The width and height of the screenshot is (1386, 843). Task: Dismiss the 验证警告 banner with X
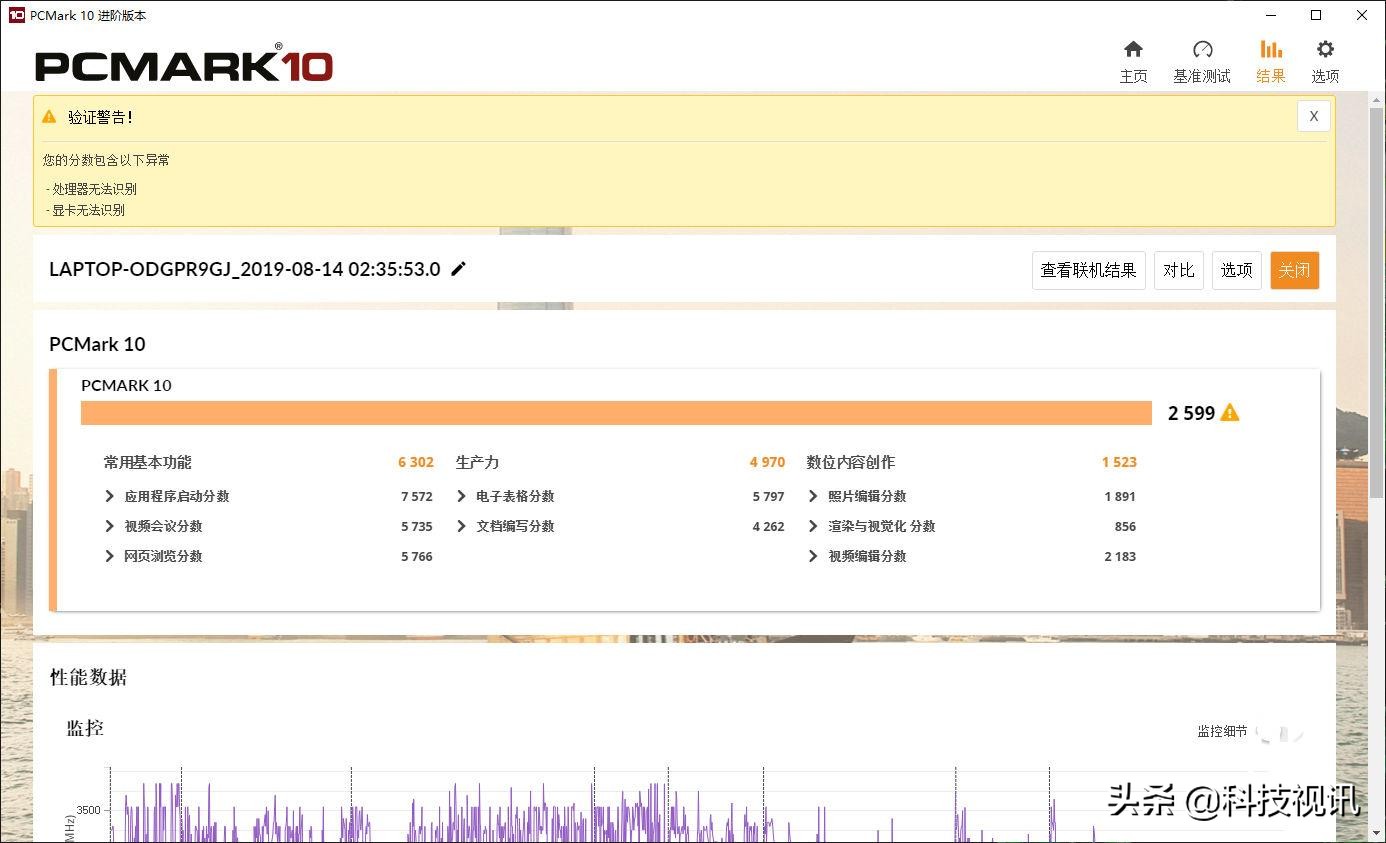pyautogui.click(x=1314, y=116)
